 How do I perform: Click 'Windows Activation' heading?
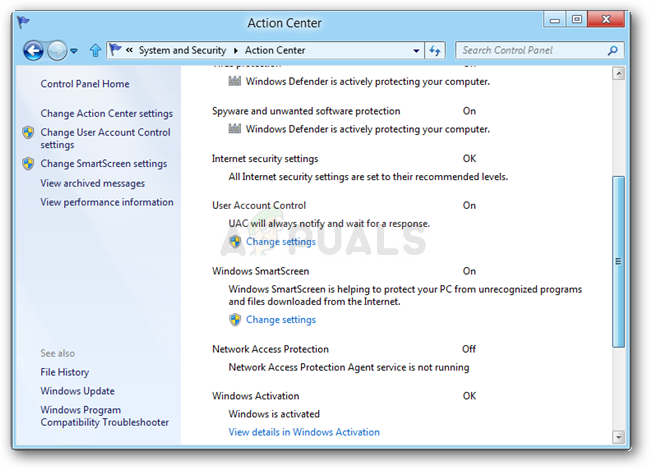point(255,396)
